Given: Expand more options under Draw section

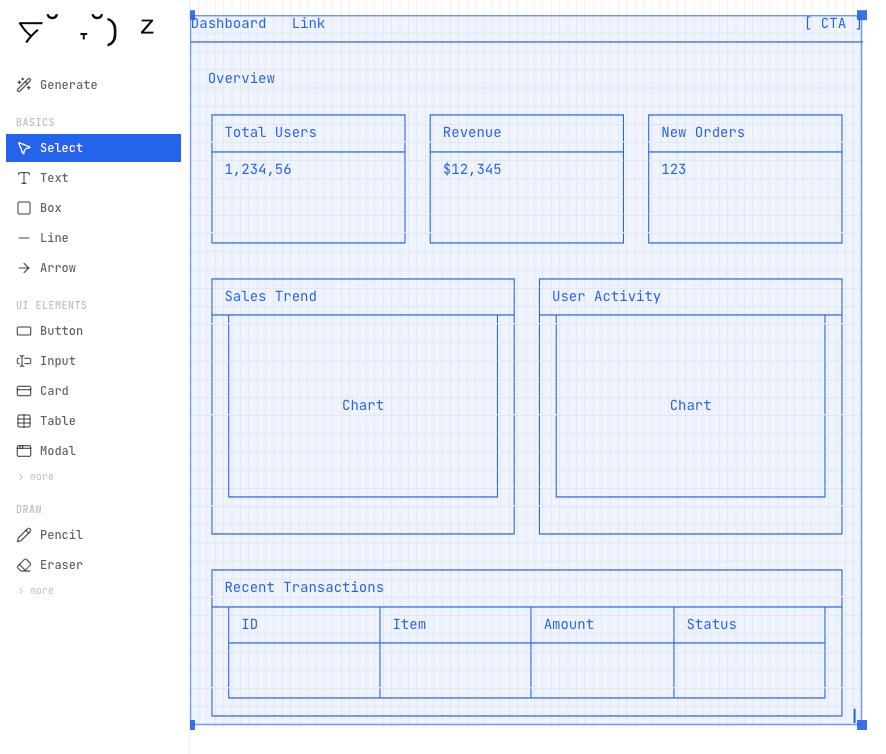Looking at the screenshot, I should pos(36,591).
